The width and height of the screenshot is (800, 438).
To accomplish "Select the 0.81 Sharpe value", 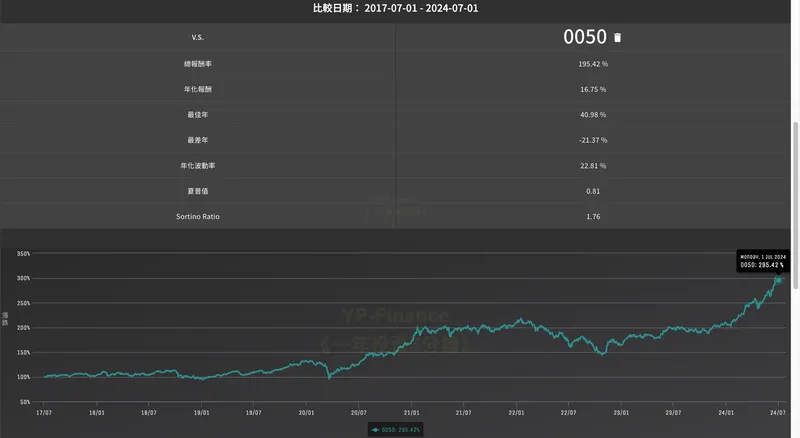I will [593, 191].
